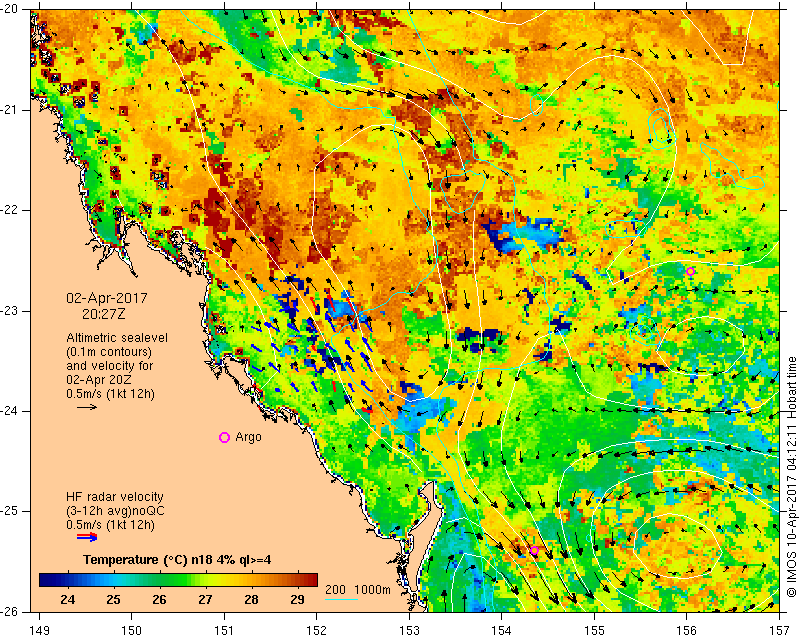Click the magenta Argo legend circle

[224, 437]
